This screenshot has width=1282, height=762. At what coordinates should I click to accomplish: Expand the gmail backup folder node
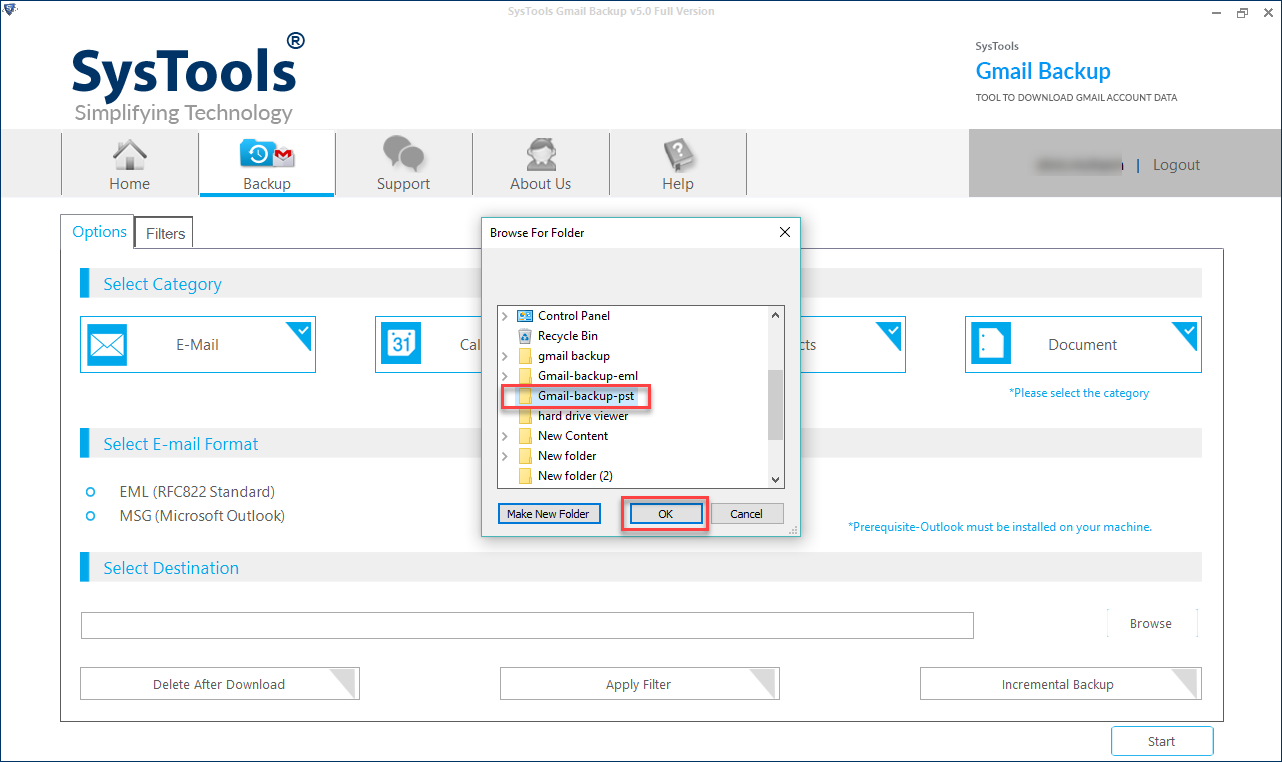pyautogui.click(x=505, y=356)
